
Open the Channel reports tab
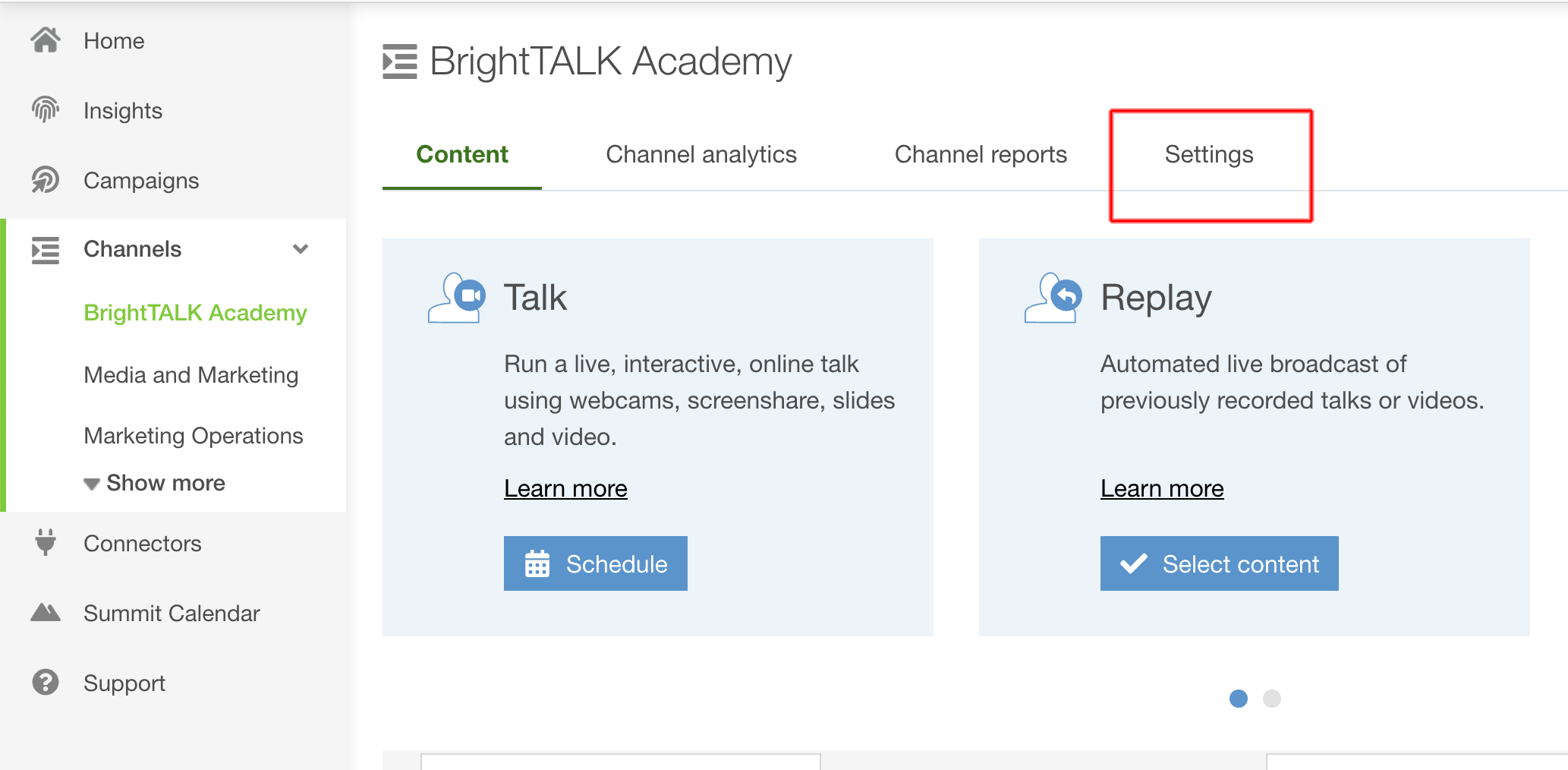click(981, 154)
